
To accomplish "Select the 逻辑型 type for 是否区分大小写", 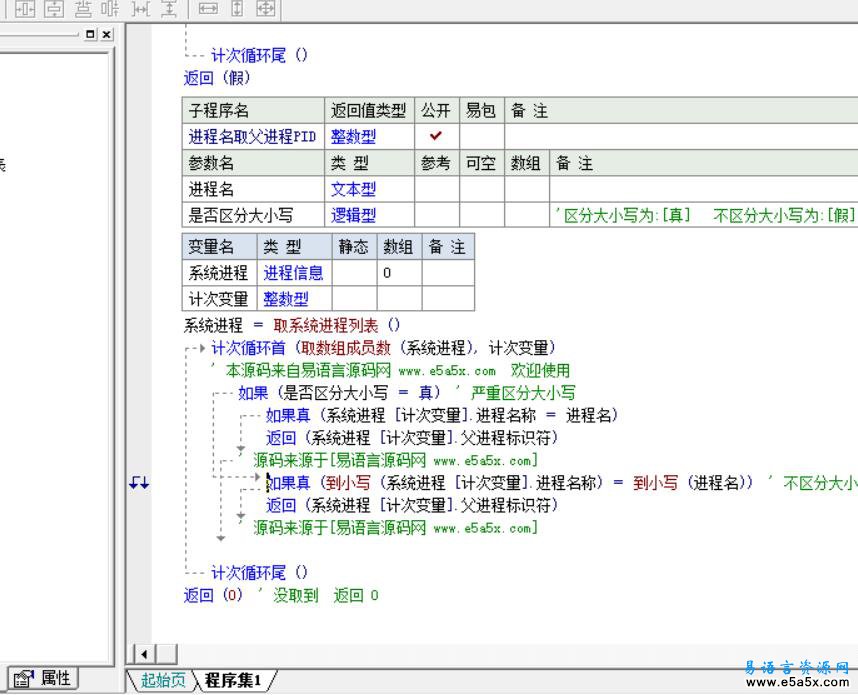I will (353, 215).
